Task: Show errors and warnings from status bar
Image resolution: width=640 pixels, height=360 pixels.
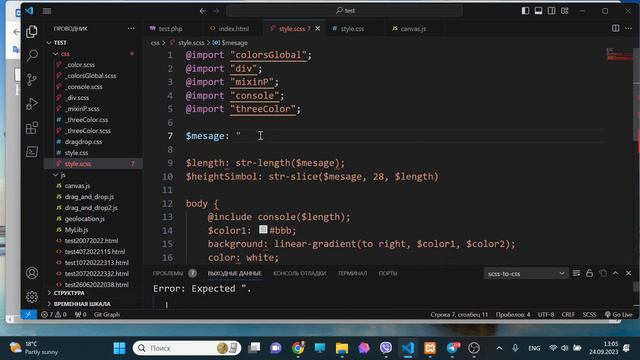Action: coord(53,315)
